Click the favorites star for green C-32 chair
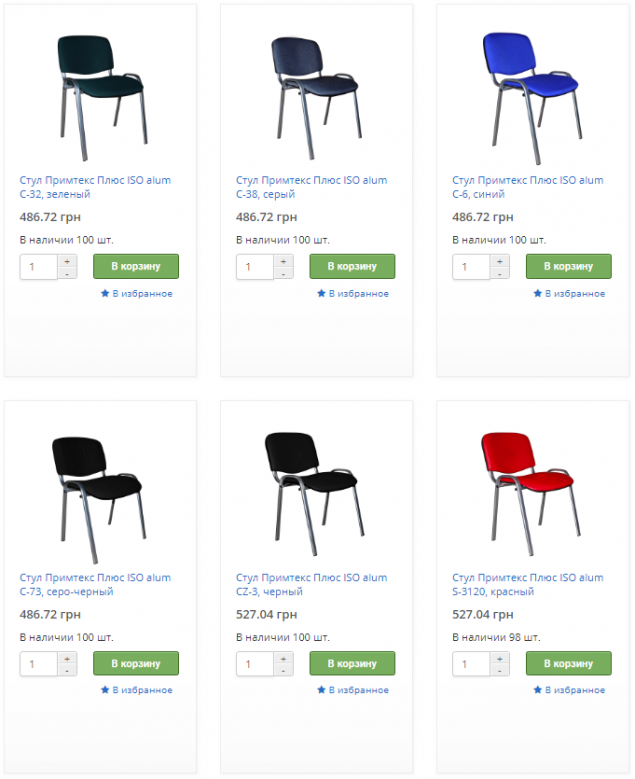Viewport: 635px width, 779px height. click(x=105, y=293)
